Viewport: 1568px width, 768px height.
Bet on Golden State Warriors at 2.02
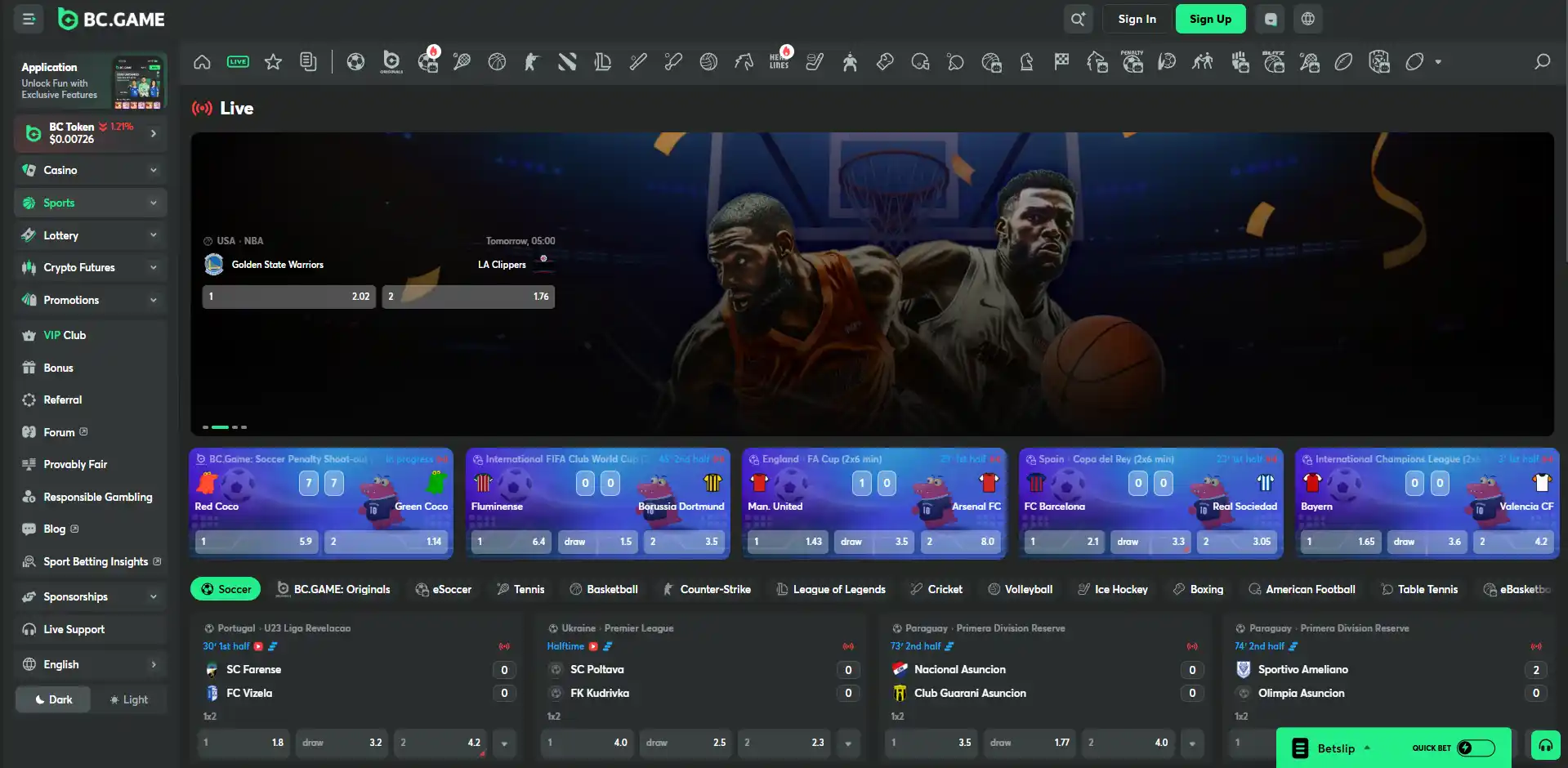289,297
